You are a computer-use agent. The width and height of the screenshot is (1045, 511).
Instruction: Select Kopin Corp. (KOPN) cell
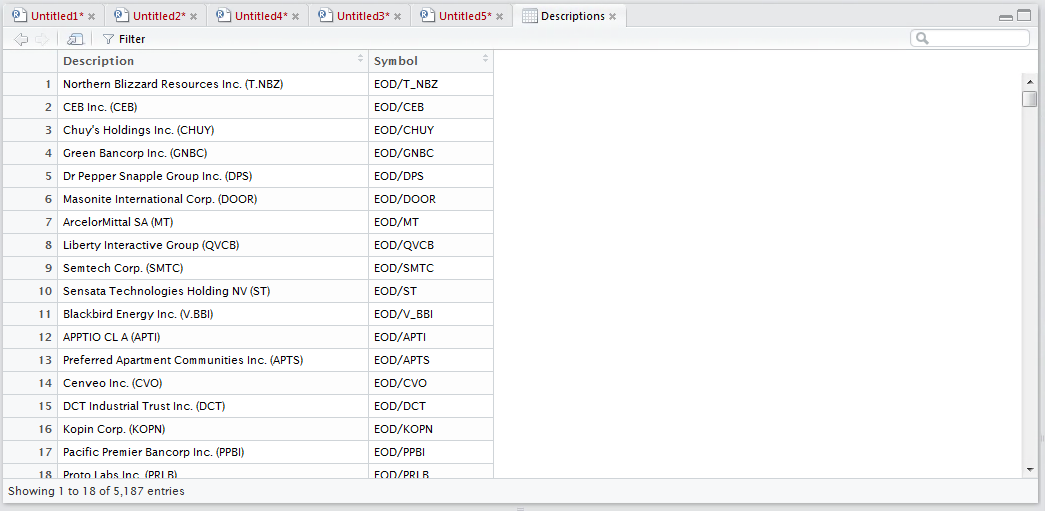[213, 428]
